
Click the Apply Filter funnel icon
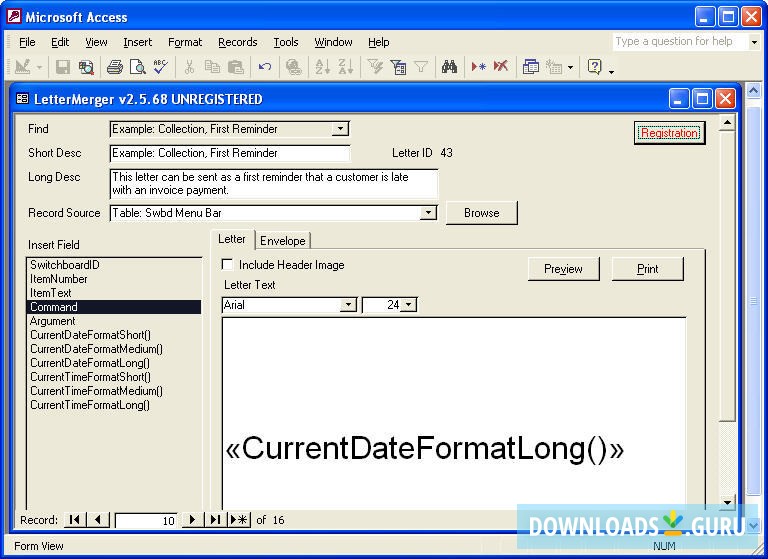pos(421,67)
